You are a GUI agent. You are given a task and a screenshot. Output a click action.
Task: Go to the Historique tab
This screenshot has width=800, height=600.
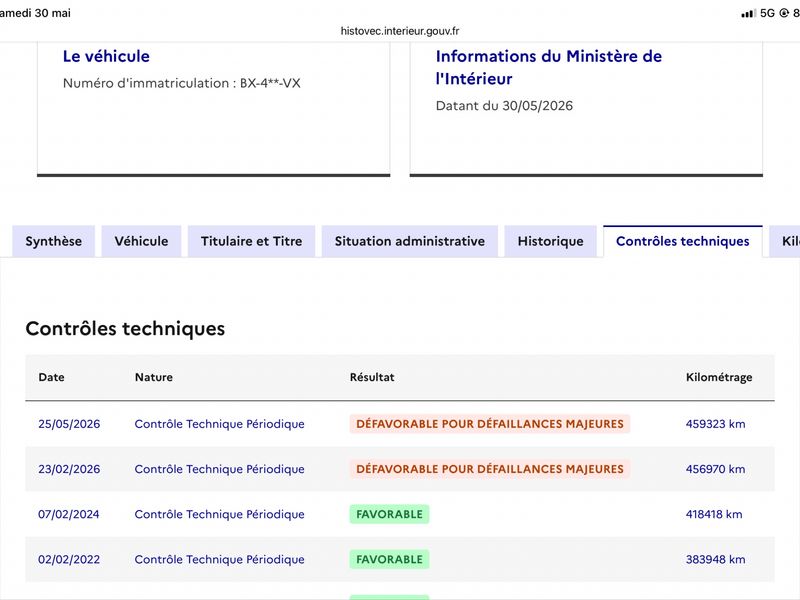[551, 241]
